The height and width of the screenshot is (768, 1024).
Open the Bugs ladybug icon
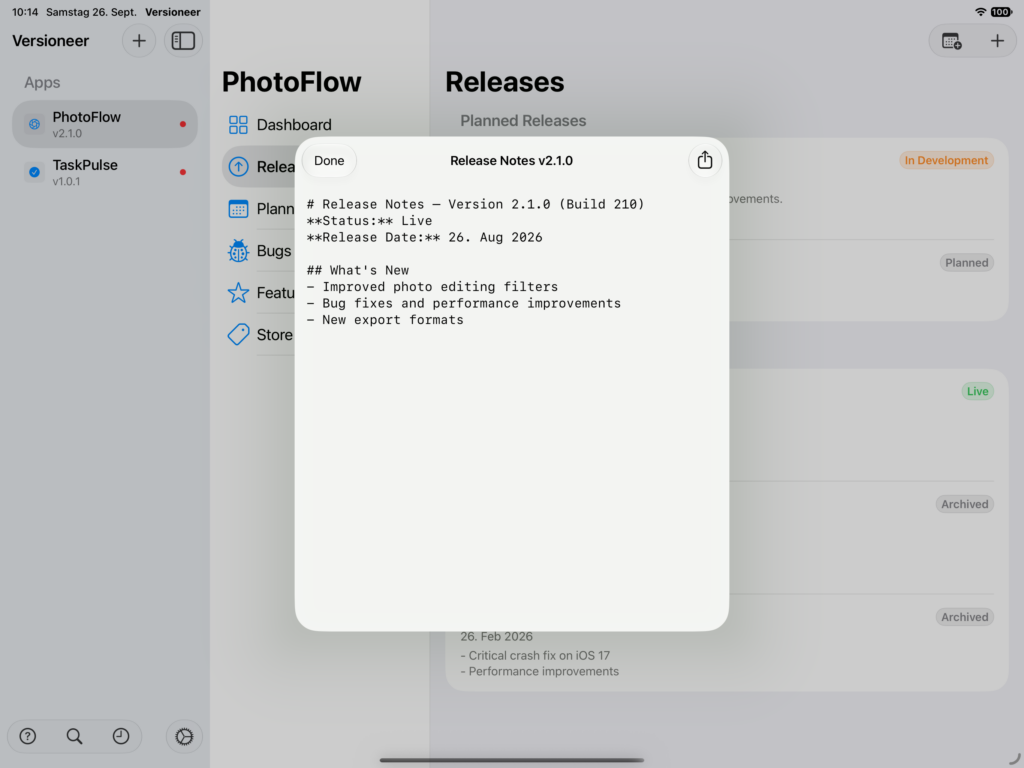(x=238, y=251)
